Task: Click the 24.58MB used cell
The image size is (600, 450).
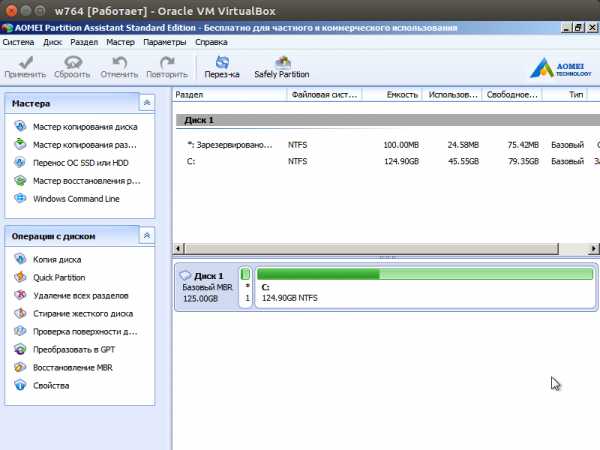Action: point(463,145)
